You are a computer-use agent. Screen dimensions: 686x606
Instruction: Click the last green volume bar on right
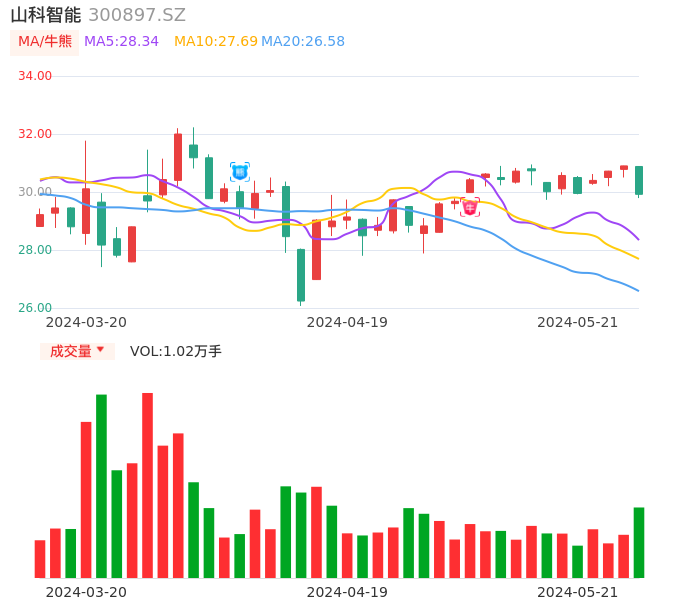[639, 542]
